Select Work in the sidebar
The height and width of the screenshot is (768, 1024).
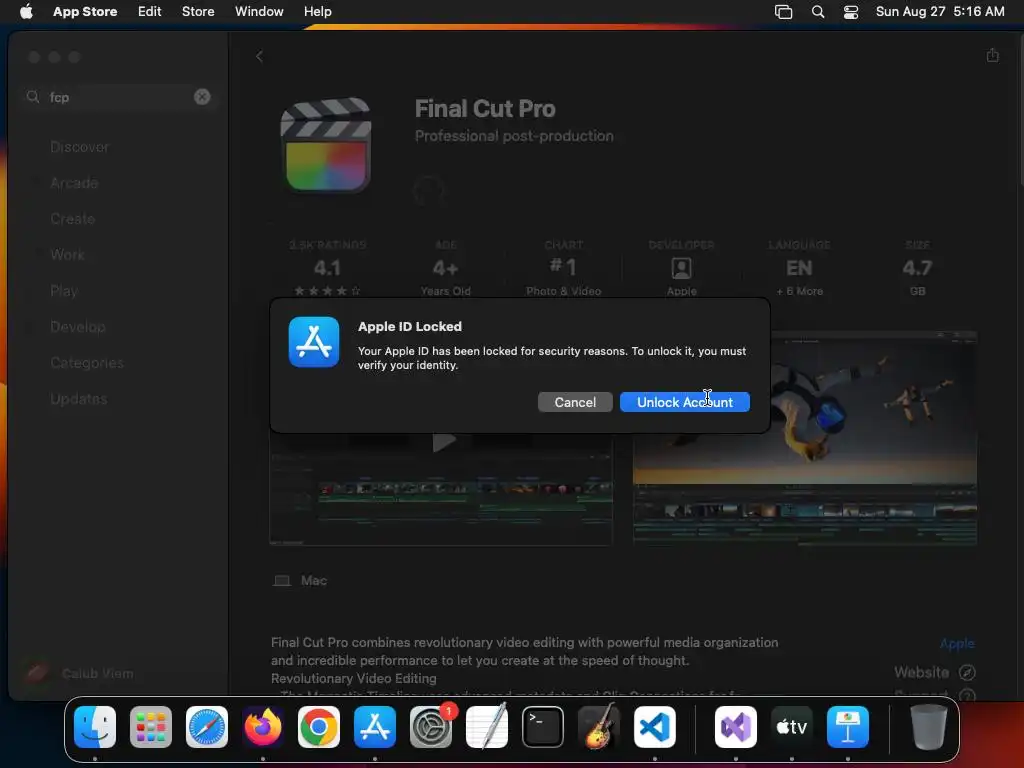[x=67, y=255]
